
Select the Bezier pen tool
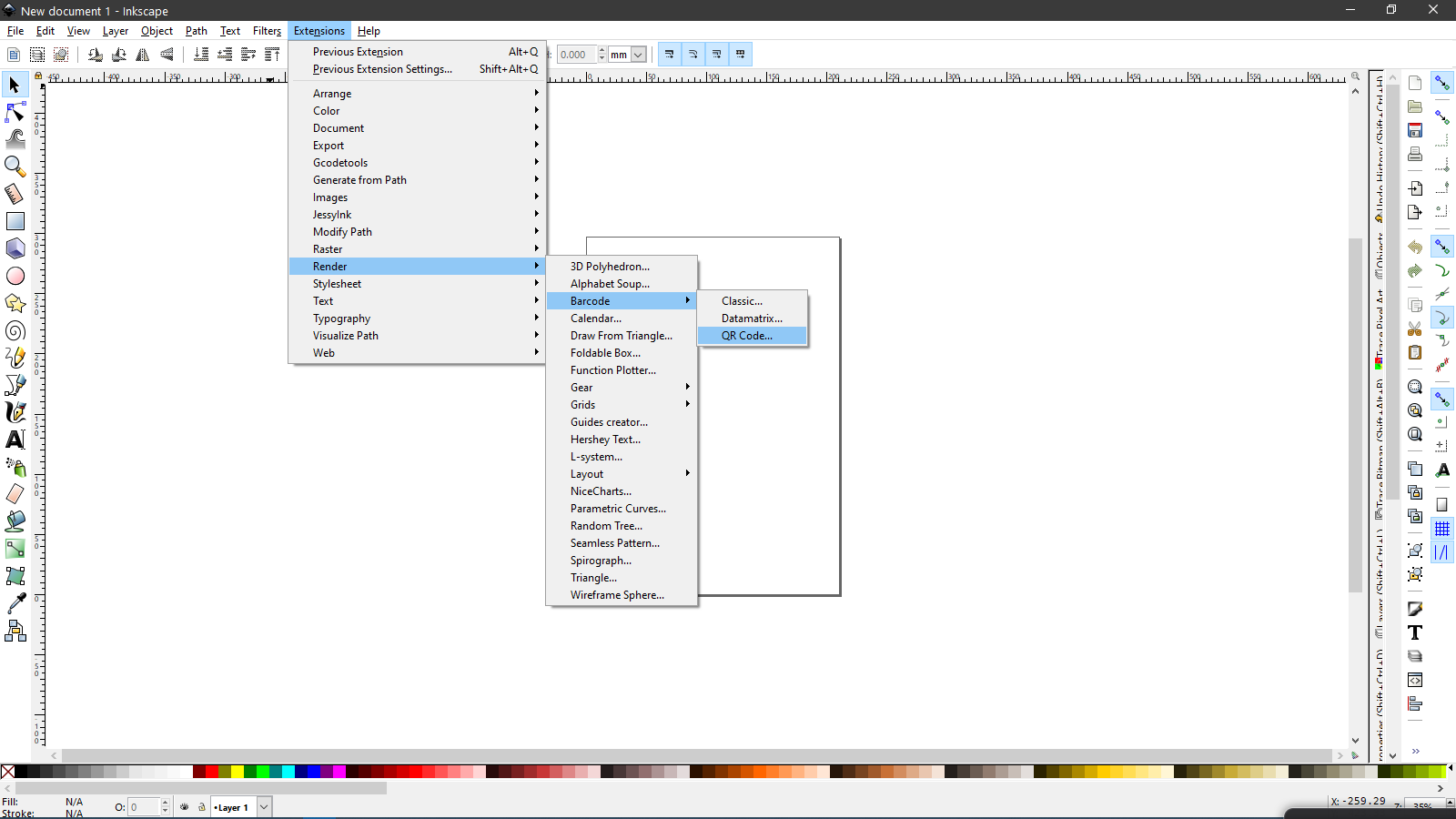coord(15,385)
